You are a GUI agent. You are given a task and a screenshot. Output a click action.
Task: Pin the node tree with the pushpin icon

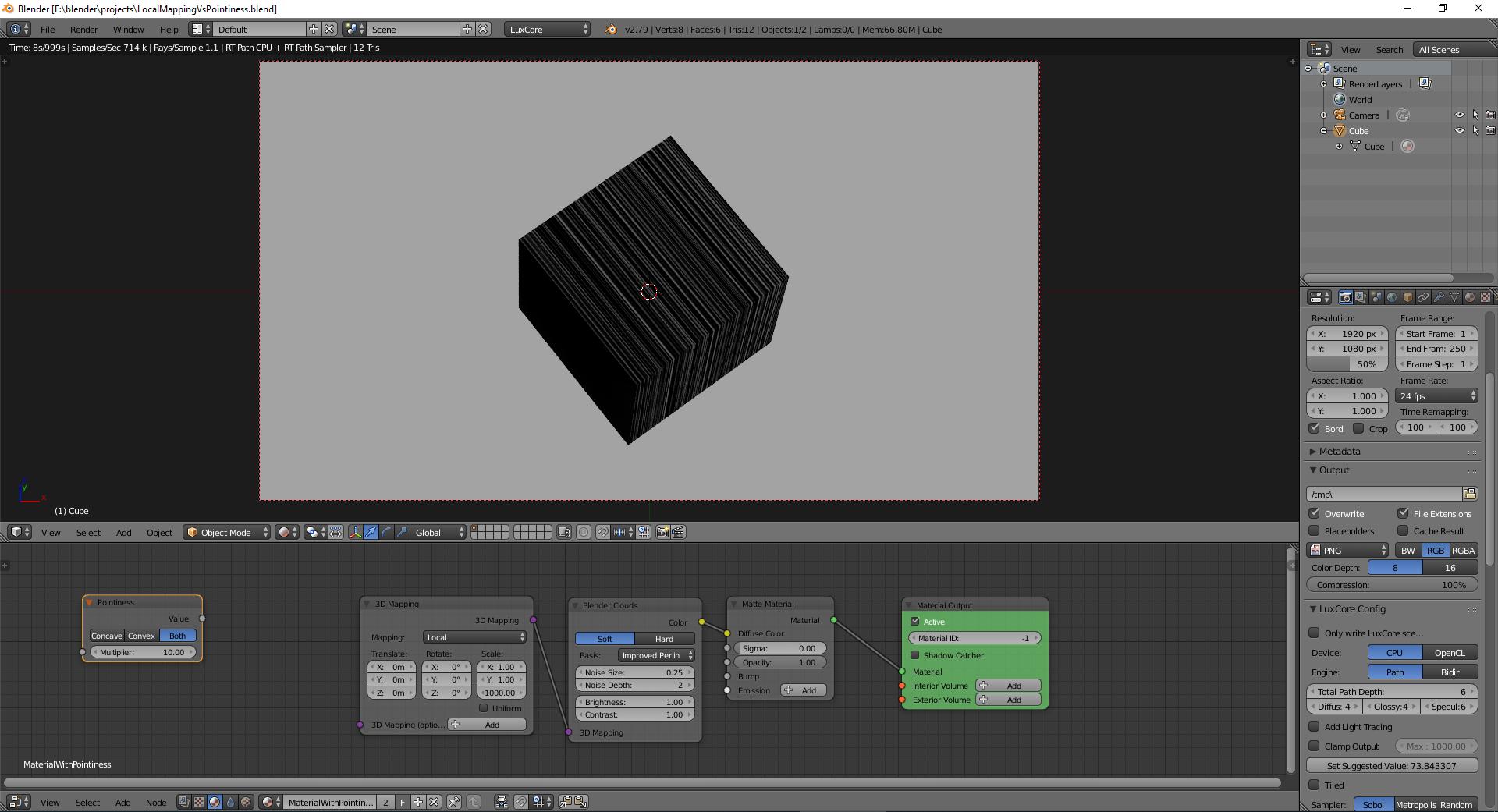(x=454, y=803)
